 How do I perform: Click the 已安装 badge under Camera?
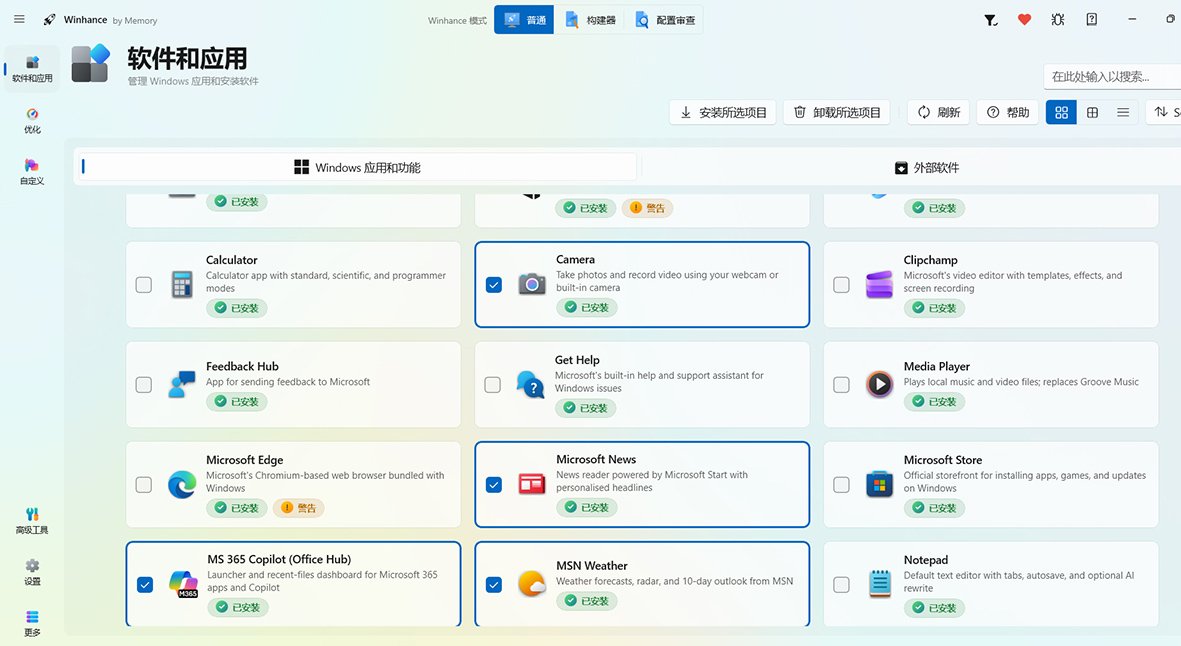click(587, 307)
